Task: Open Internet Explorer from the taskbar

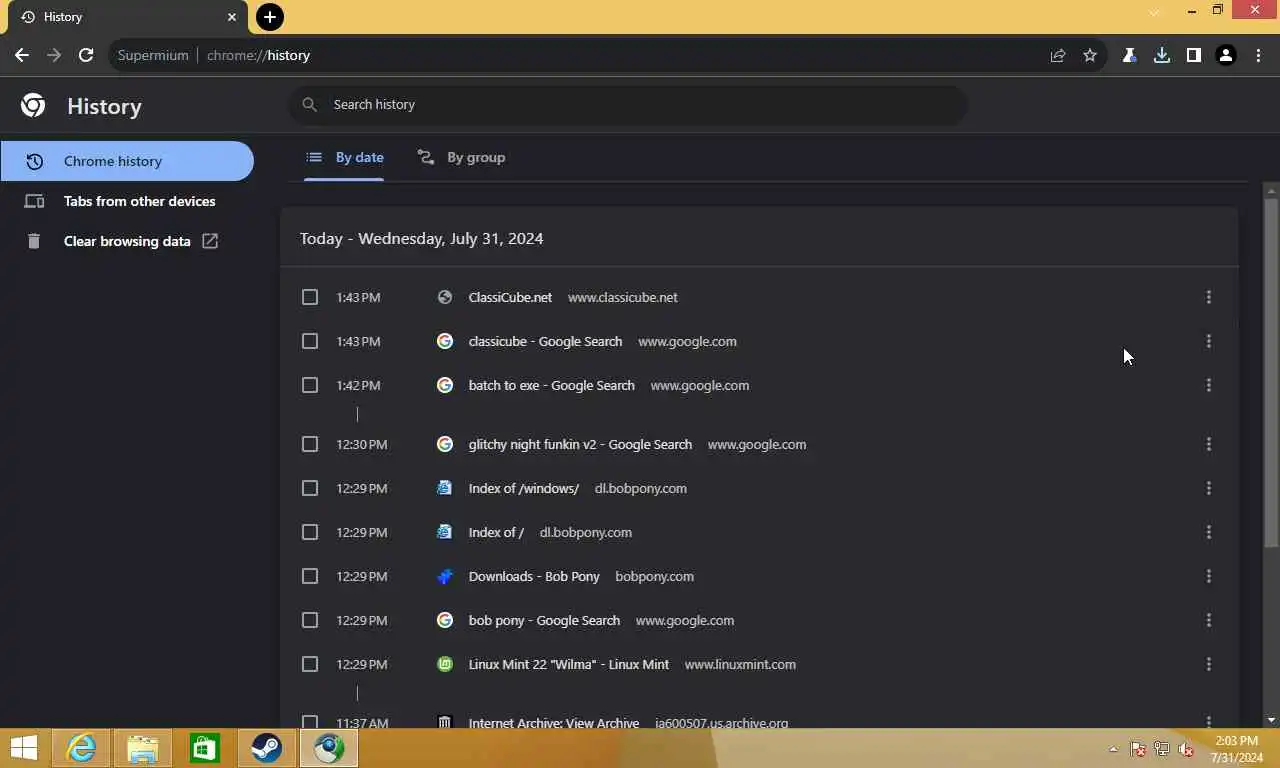Action: click(81, 748)
